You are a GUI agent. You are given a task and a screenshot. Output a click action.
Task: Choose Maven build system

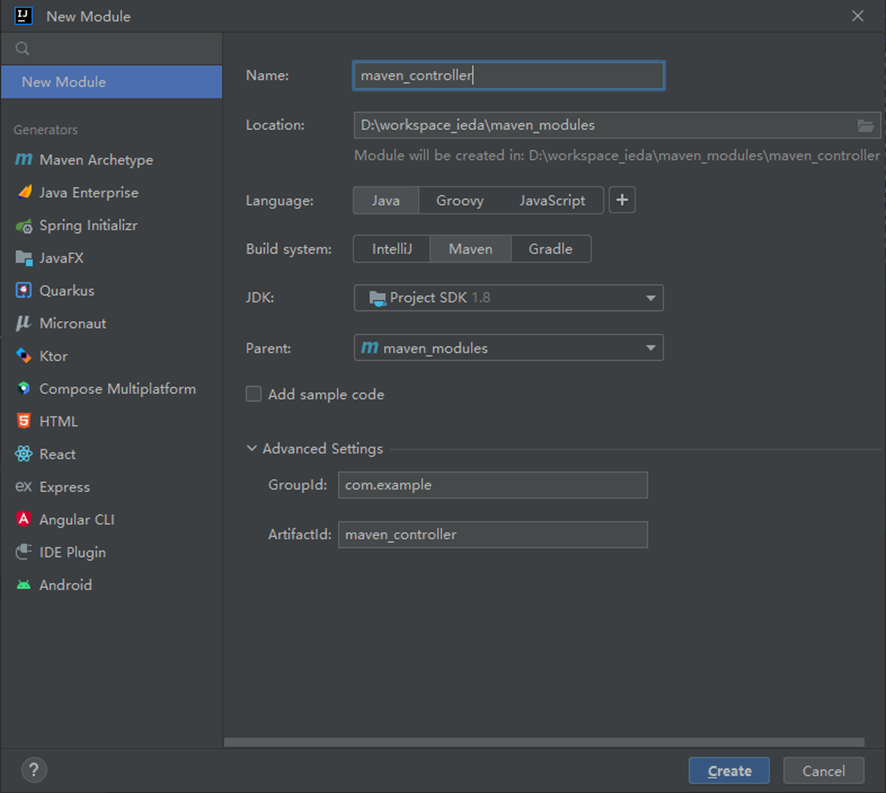click(x=471, y=249)
